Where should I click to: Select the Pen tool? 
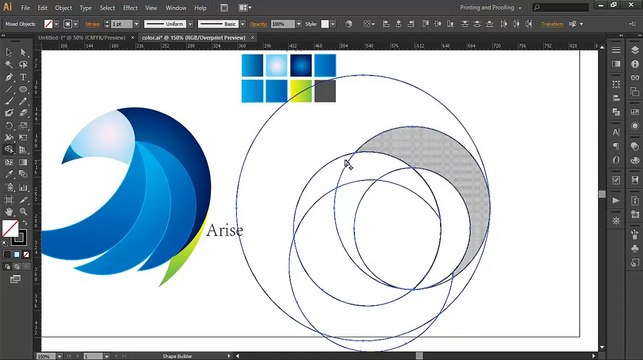click(9, 77)
